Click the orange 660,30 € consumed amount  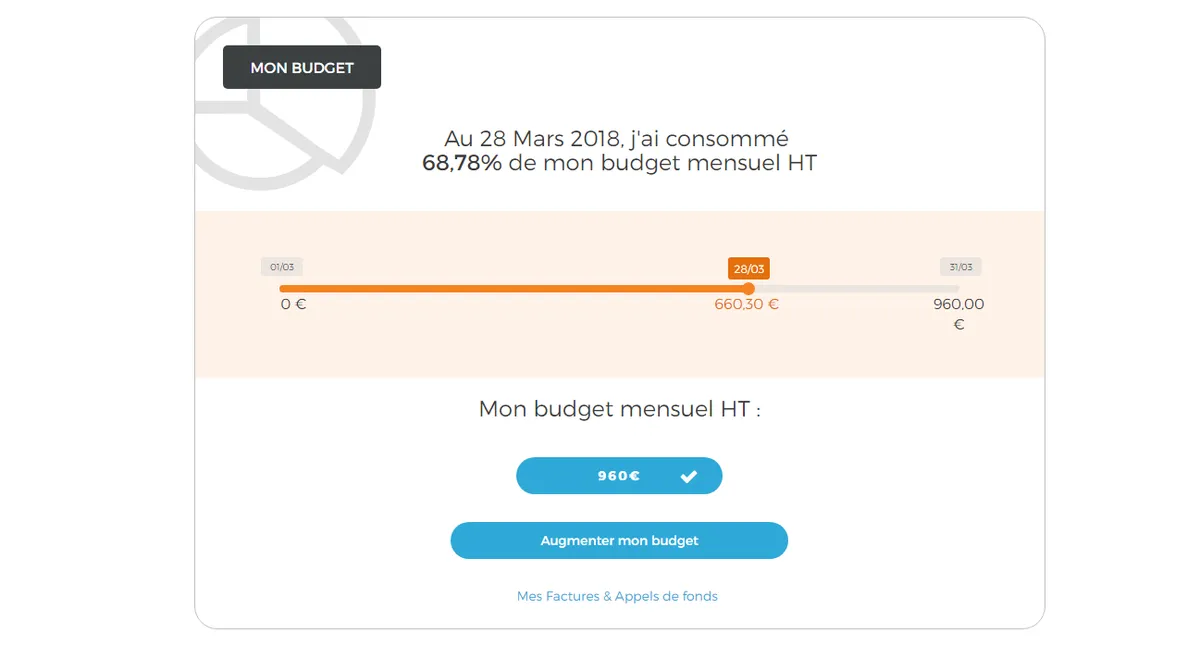click(746, 304)
